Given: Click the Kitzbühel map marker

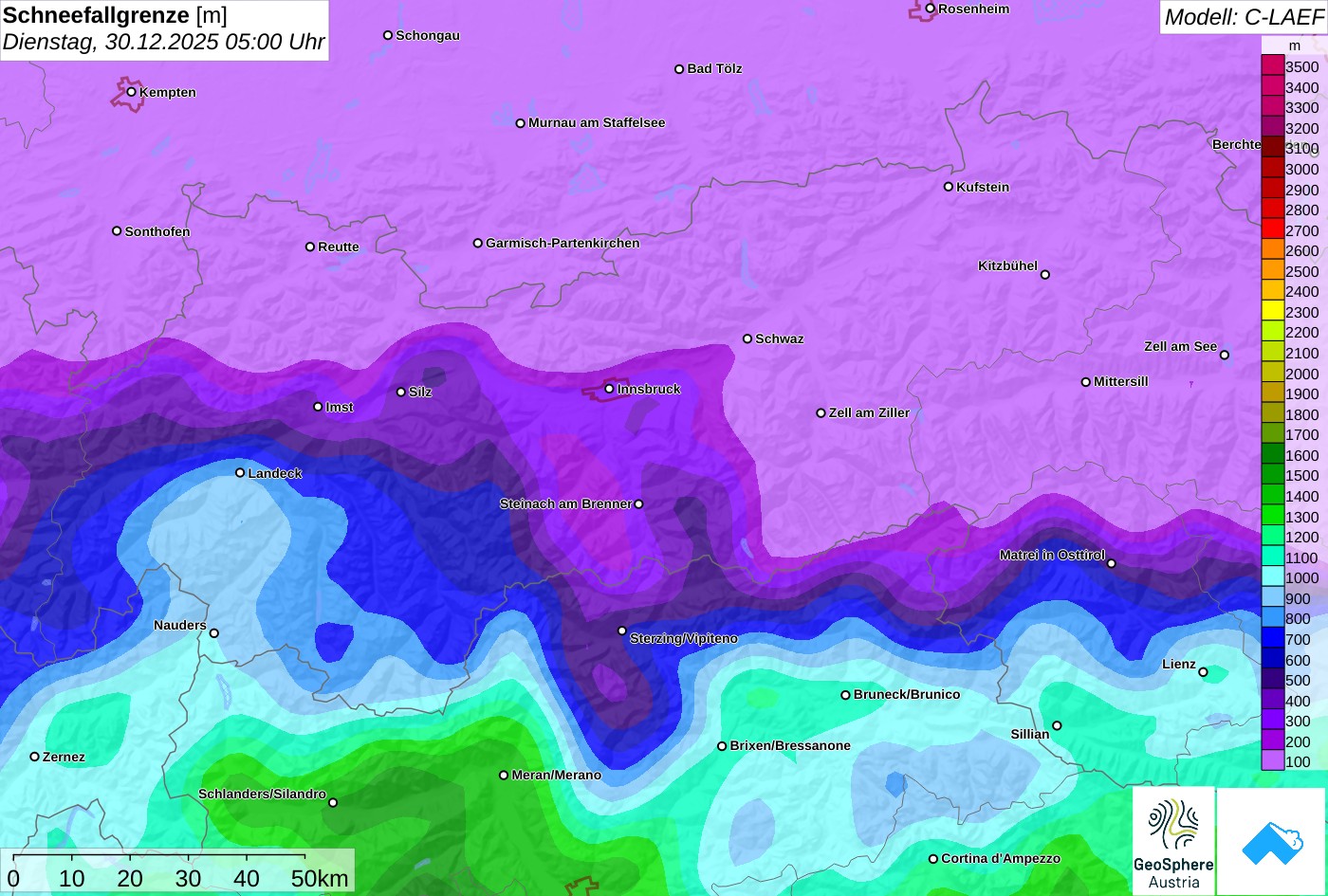Looking at the screenshot, I should pos(1045,275).
